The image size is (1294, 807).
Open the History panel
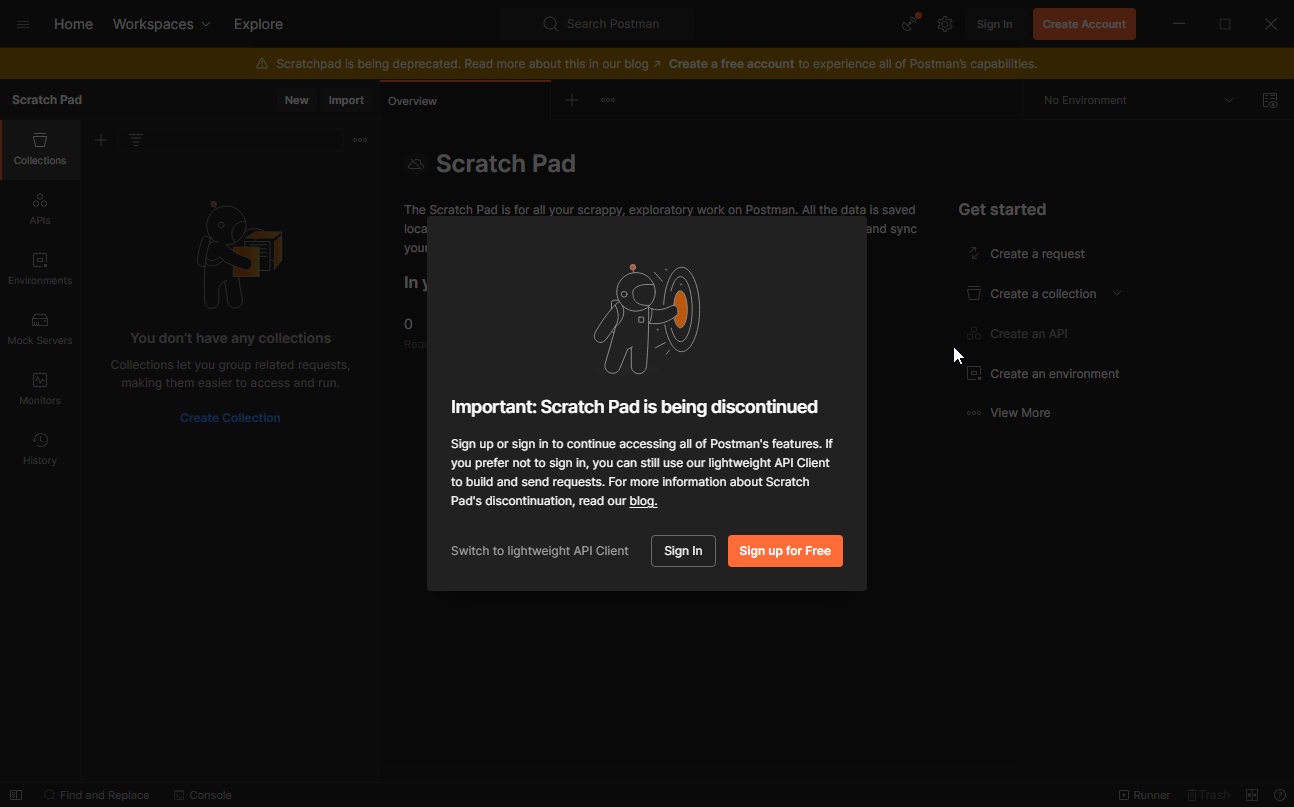tap(39, 448)
